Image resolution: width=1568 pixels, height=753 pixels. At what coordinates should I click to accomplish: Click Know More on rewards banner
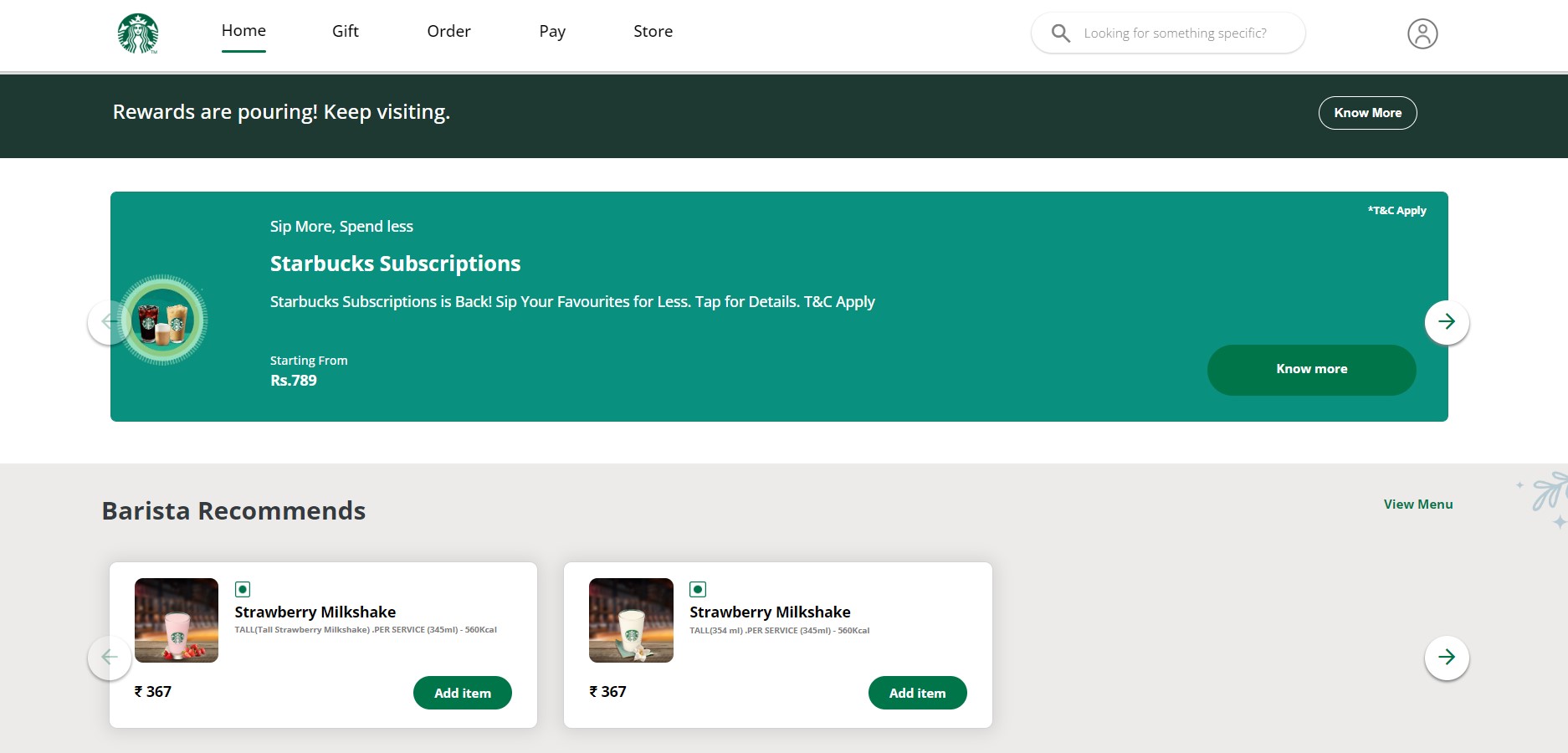pyautogui.click(x=1367, y=113)
